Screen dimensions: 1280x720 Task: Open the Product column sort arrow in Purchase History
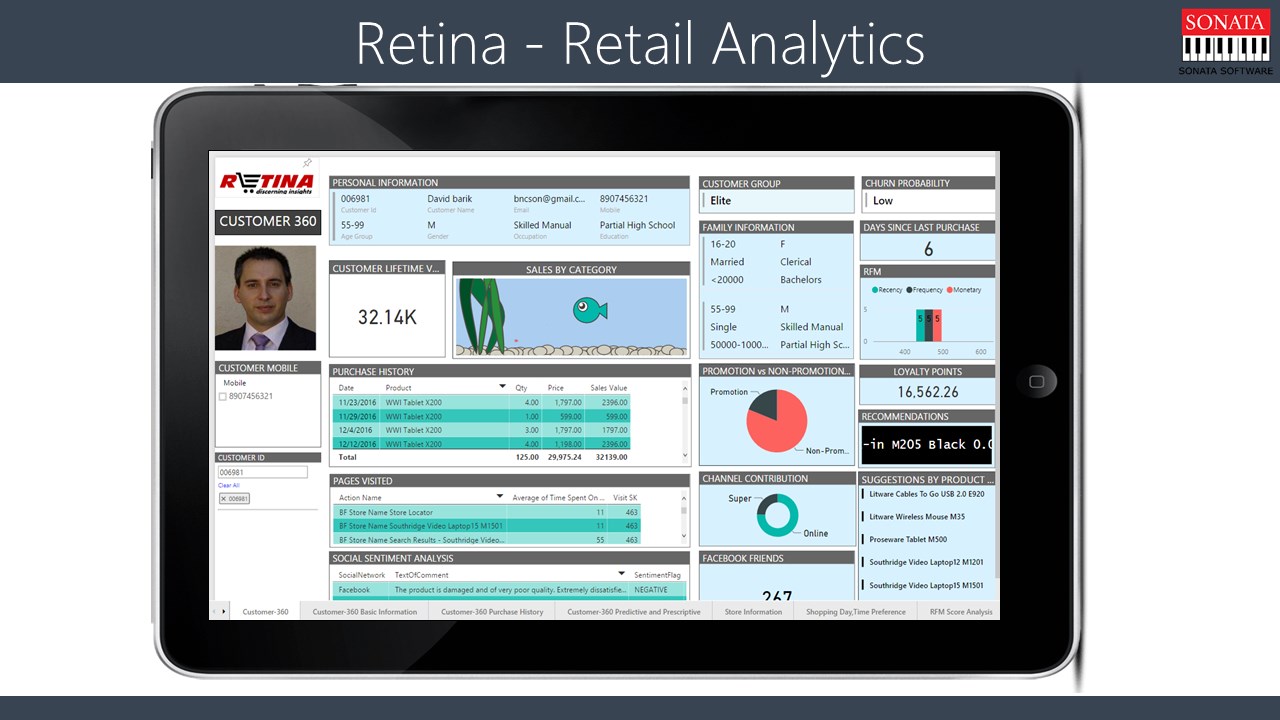click(502, 387)
